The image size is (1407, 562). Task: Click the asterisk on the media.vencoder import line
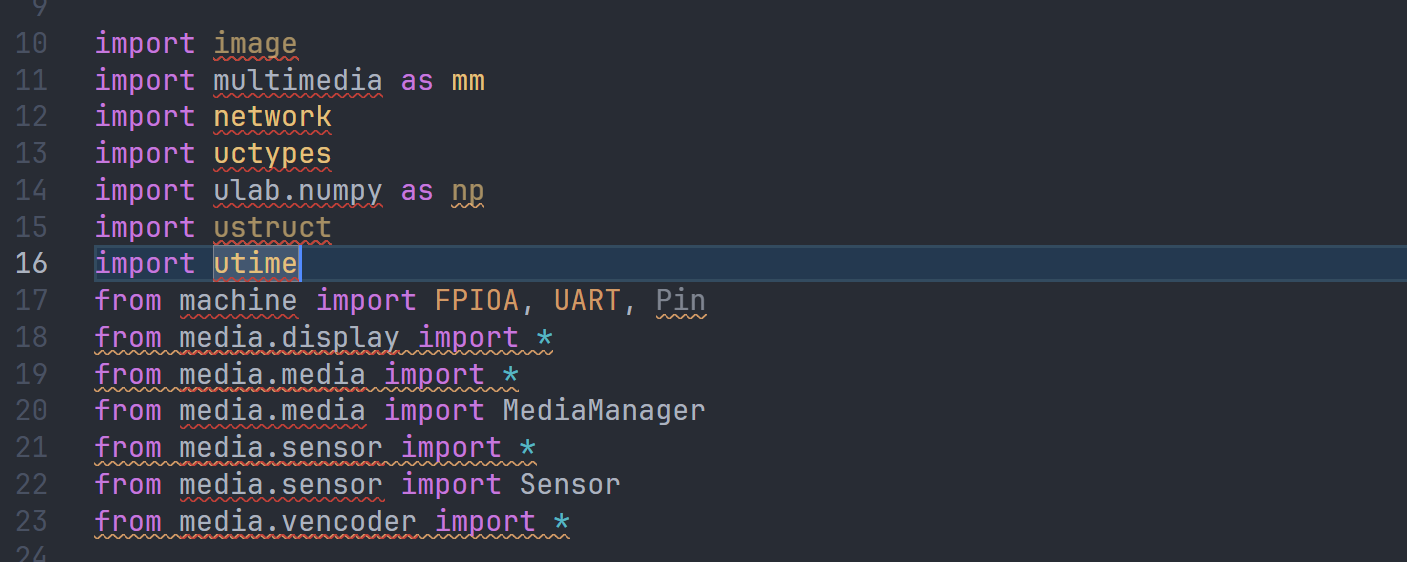(x=561, y=521)
